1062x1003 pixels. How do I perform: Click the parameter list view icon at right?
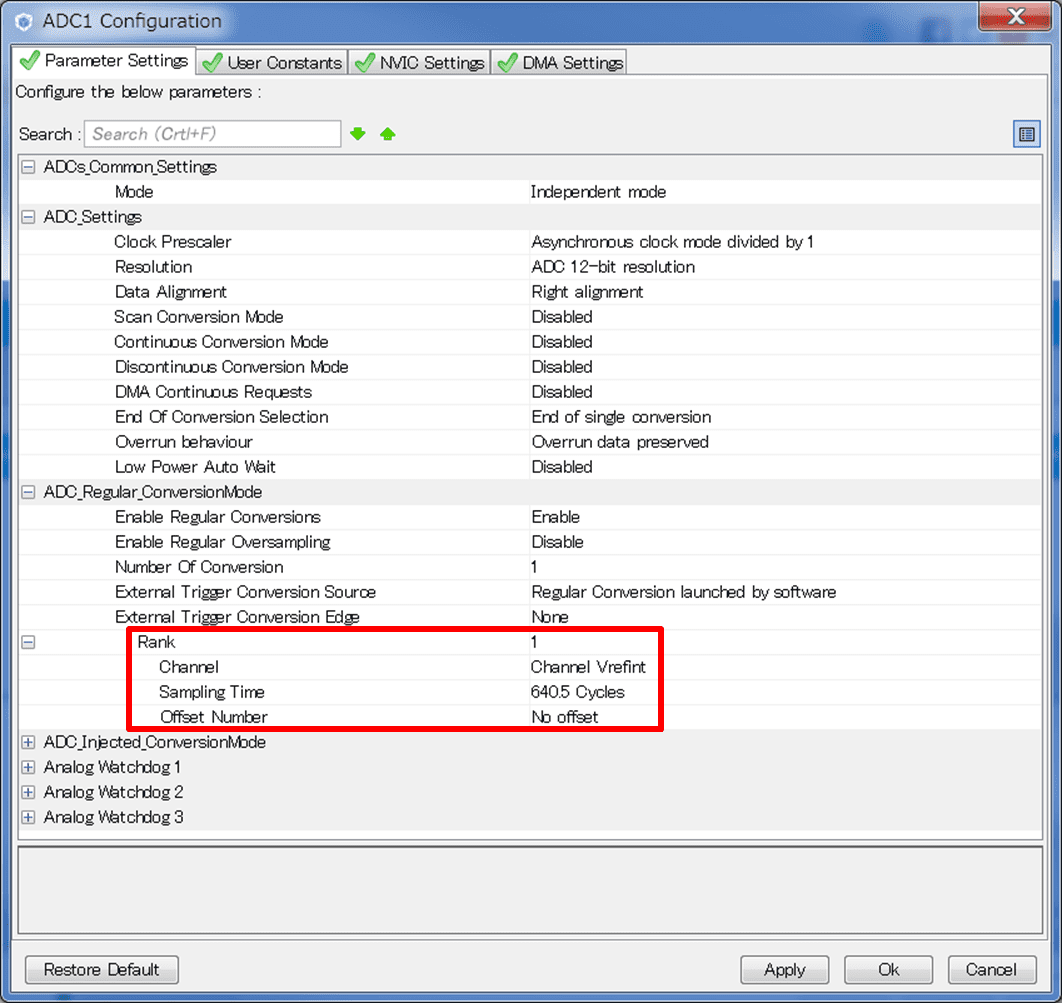point(1026,134)
